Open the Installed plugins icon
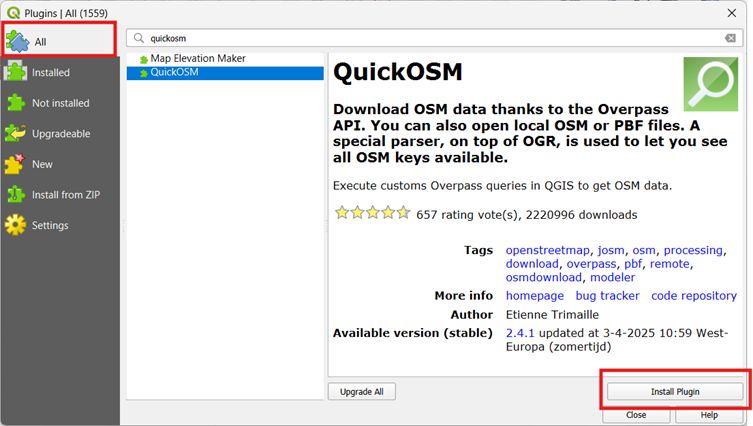Viewport: 753px width, 426px height. pyautogui.click(x=16, y=72)
